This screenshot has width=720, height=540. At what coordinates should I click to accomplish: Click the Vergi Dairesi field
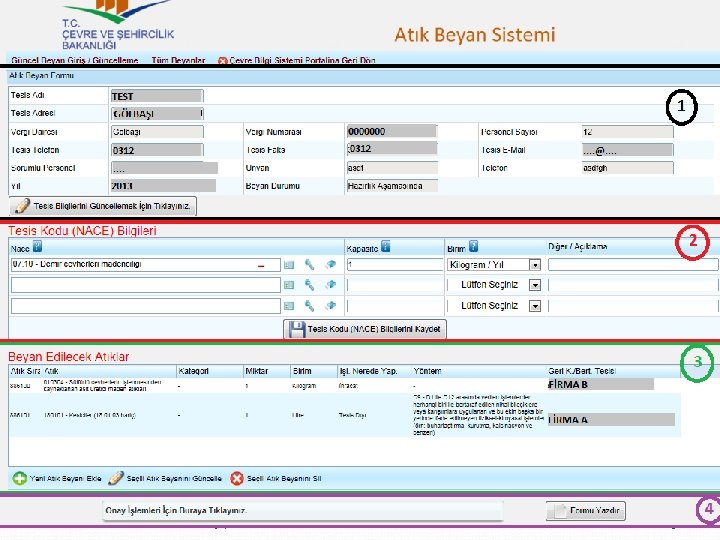(157, 132)
